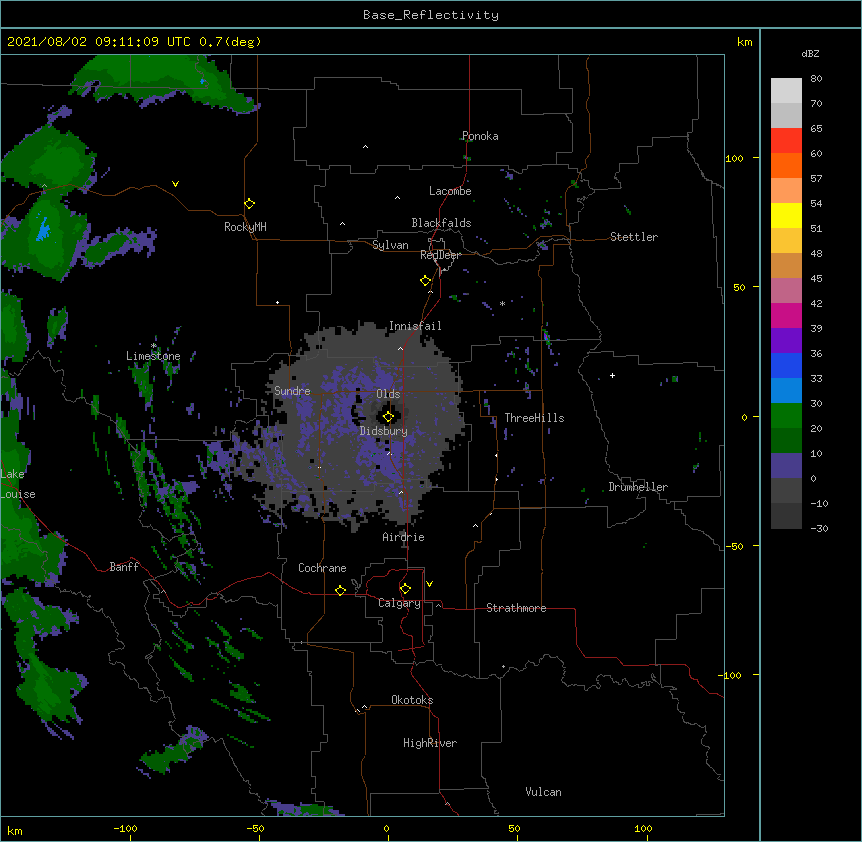Click the Calgary city label

(399, 603)
